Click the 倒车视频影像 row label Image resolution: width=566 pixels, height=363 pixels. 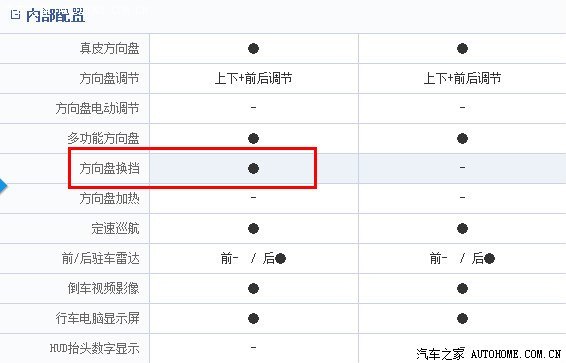[x=104, y=288]
